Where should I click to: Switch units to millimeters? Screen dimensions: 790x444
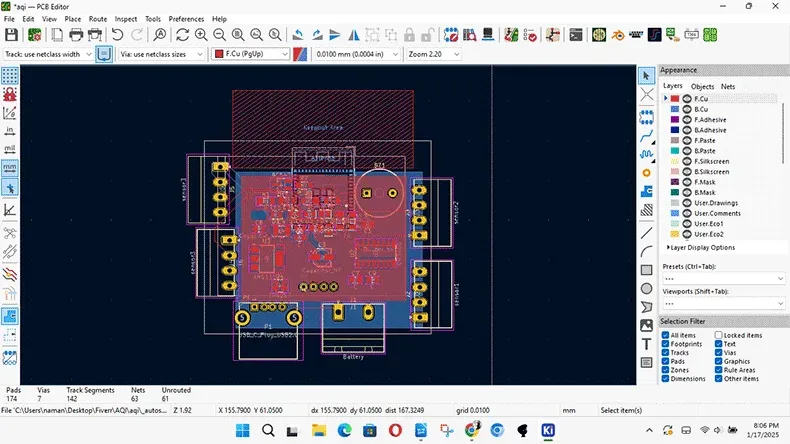click(x=10, y=167)
